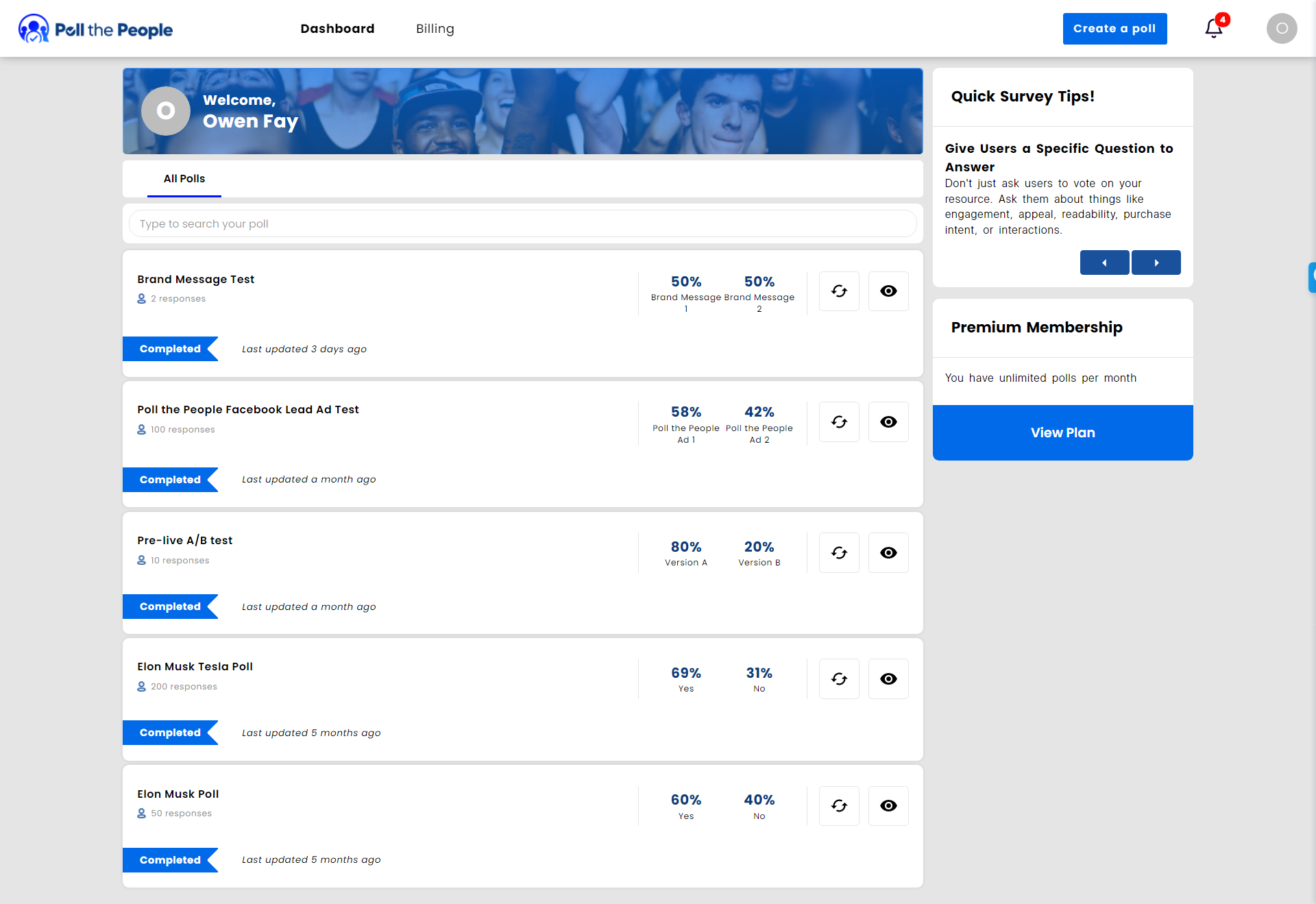Show the Pre-live A/B test poll preview
Image resolution: width=1316 pixels, height=904 pixels.
pyautogui.click(x=888, y=552)
